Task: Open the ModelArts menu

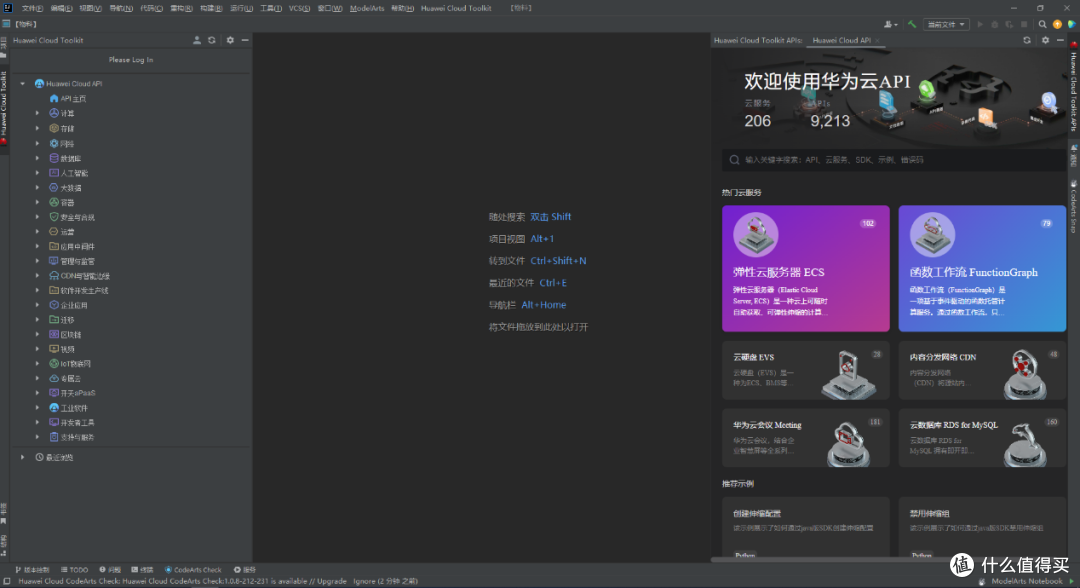Action: click(366, 8)
